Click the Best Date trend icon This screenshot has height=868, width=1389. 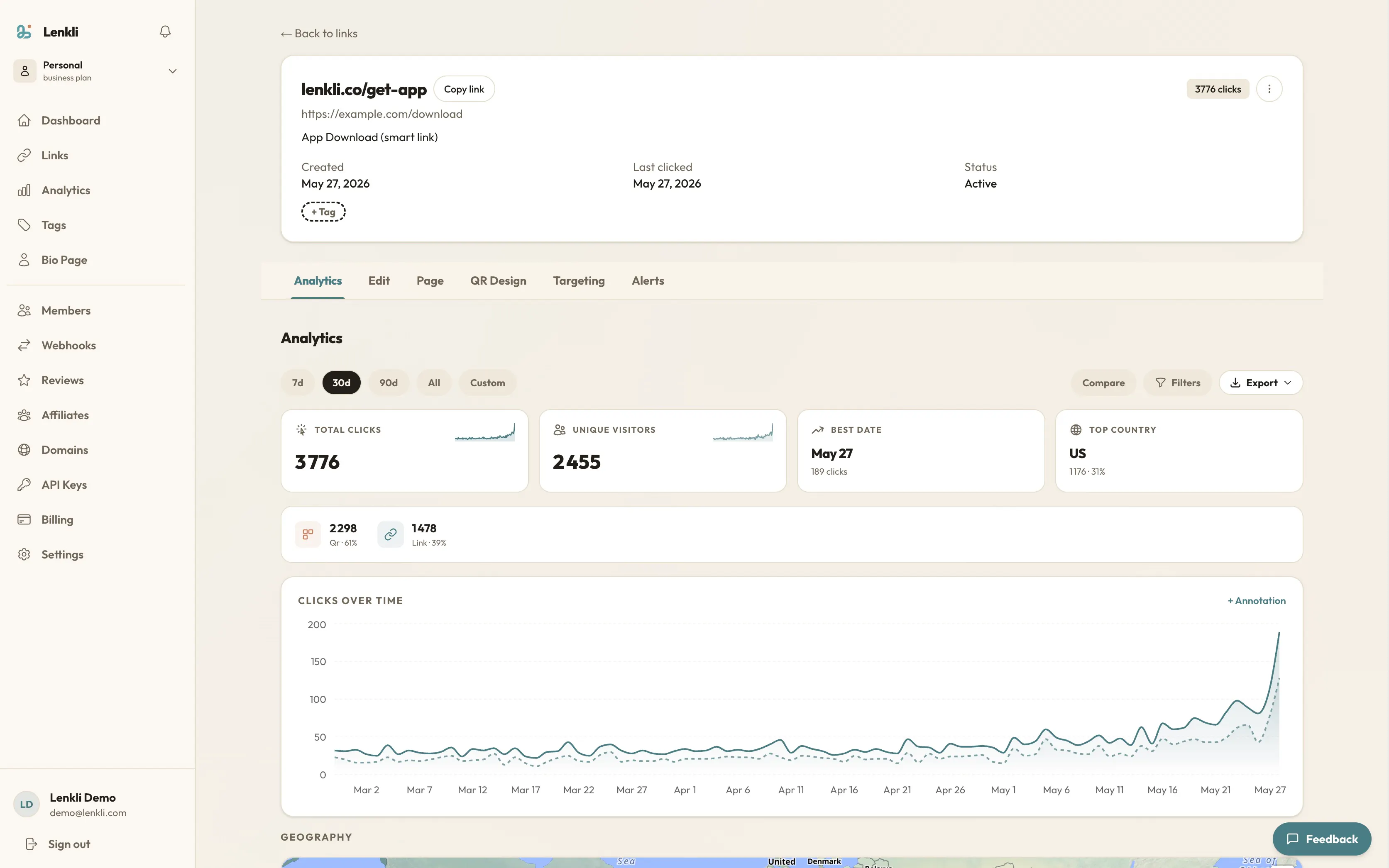click(x=818, y=430)
